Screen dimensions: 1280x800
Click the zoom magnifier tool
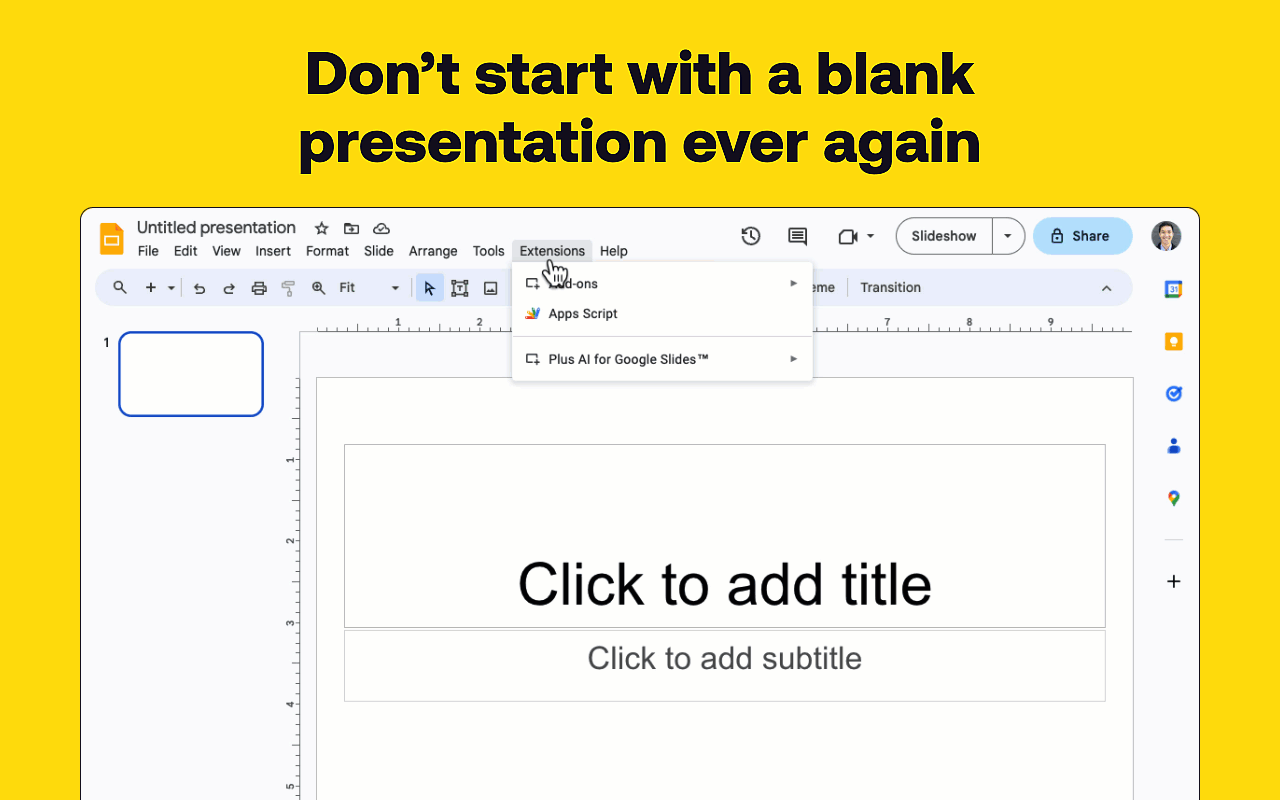319,288
